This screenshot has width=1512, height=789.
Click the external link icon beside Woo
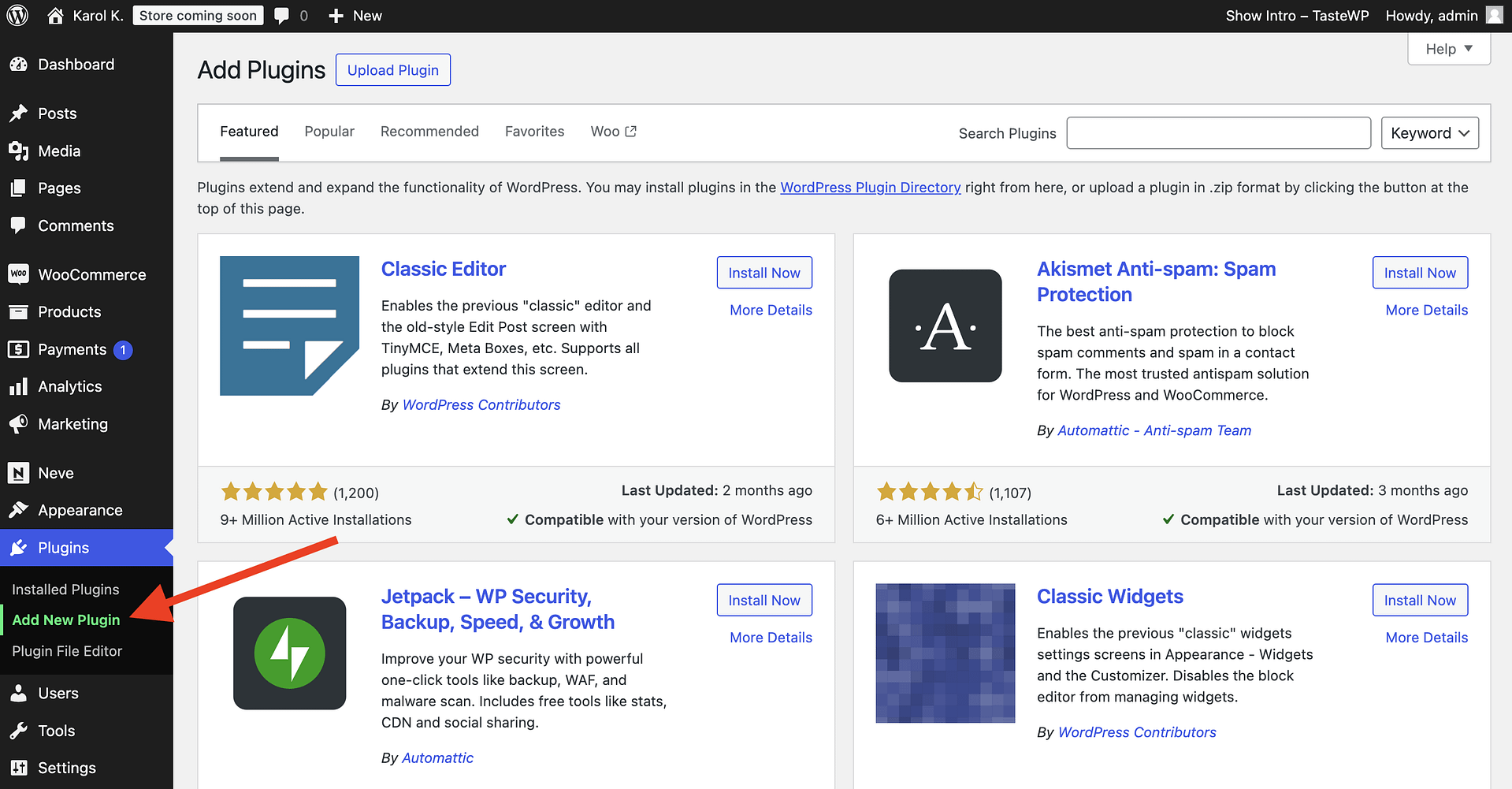point(630,132)
